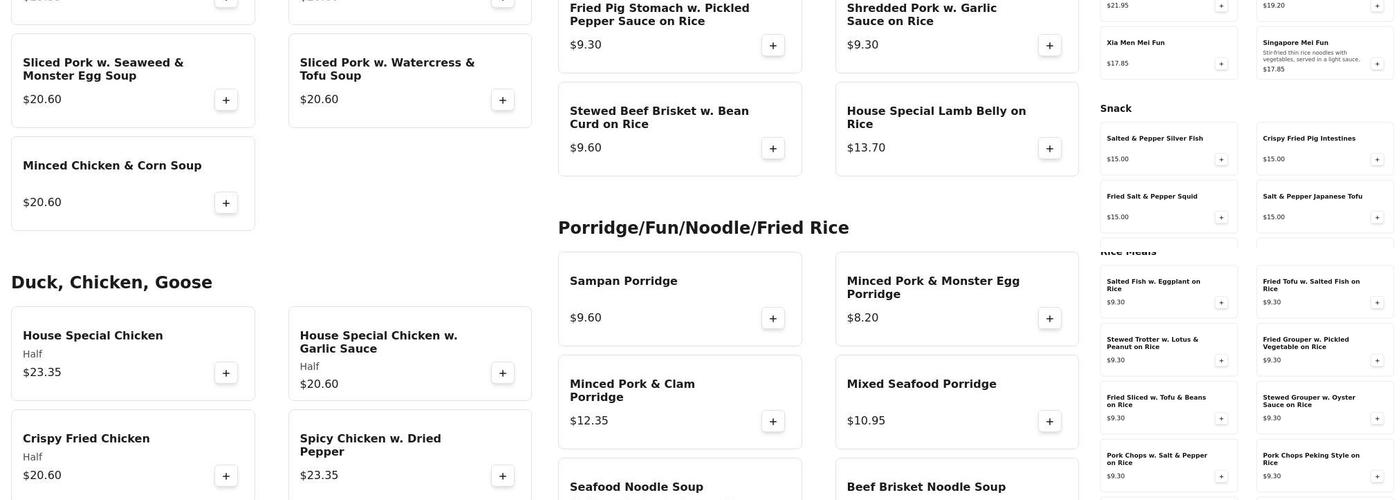Add Sliced Pork w. Watercress & Tofu Soup
Image resolution: width=1400 pixels, height=500 pixels.
tap(503, 100)
